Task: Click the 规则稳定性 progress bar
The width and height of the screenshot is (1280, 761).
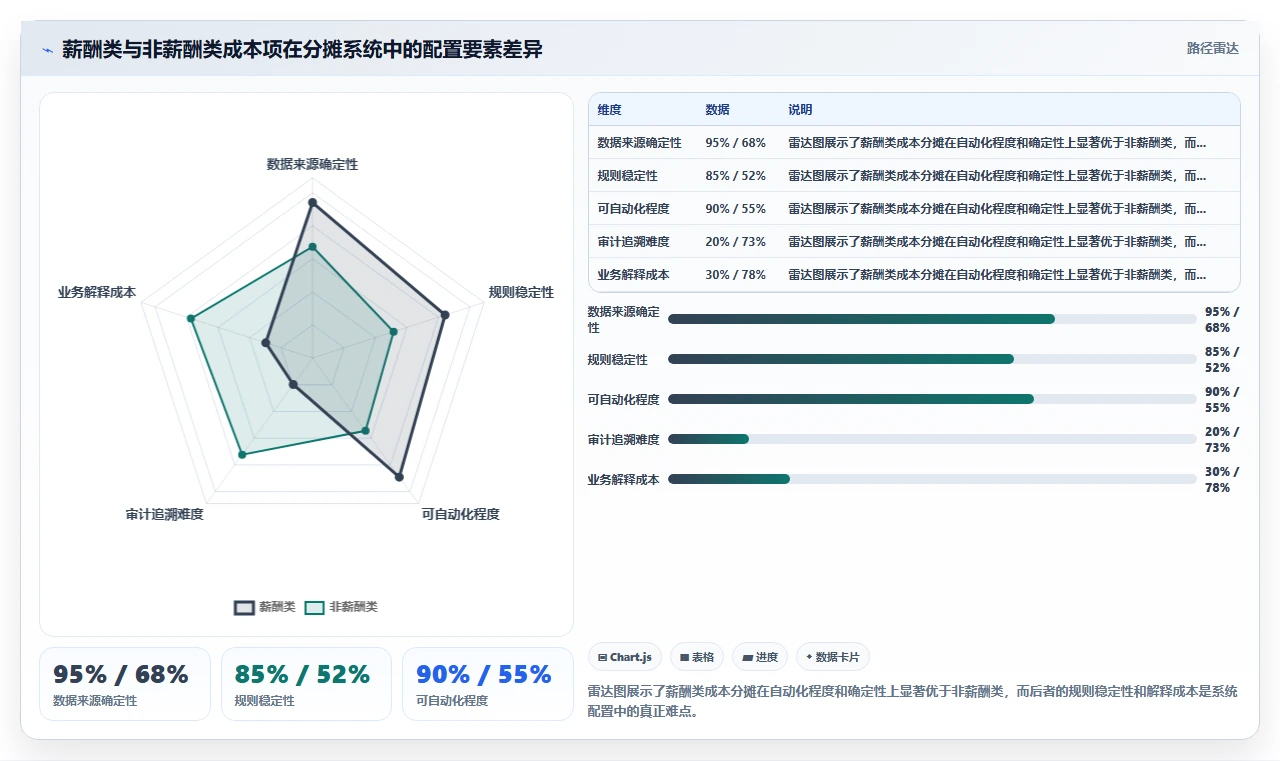Action: [x=932, y=359]
